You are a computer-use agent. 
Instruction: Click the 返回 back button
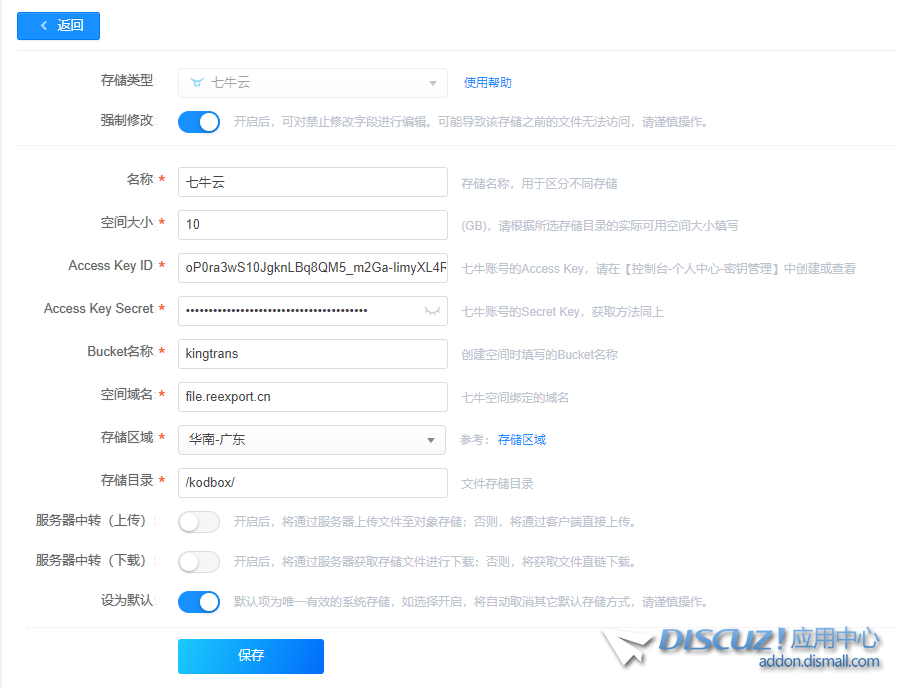(59, 26)
